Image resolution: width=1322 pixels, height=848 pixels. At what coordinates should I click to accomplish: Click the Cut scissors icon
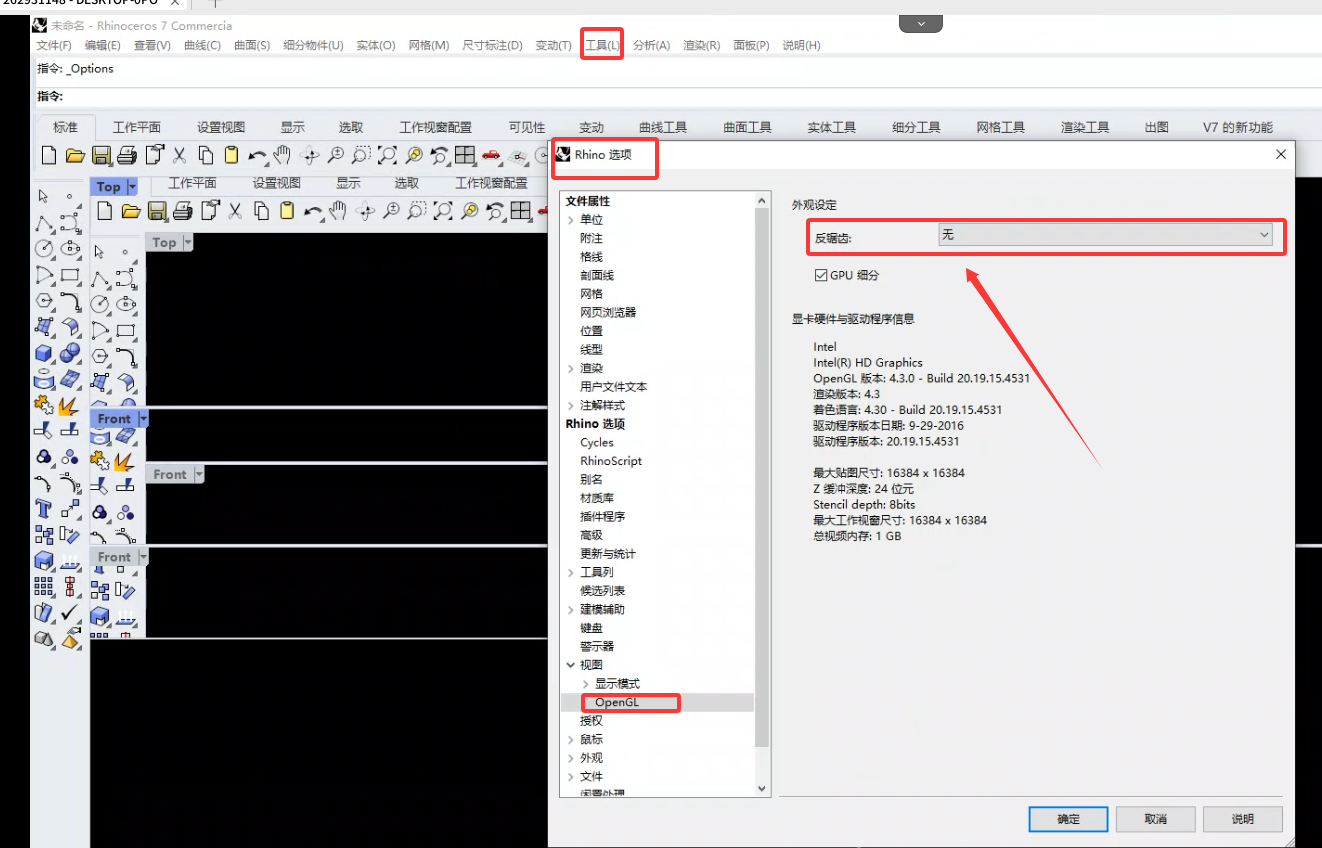coord(180,155)
